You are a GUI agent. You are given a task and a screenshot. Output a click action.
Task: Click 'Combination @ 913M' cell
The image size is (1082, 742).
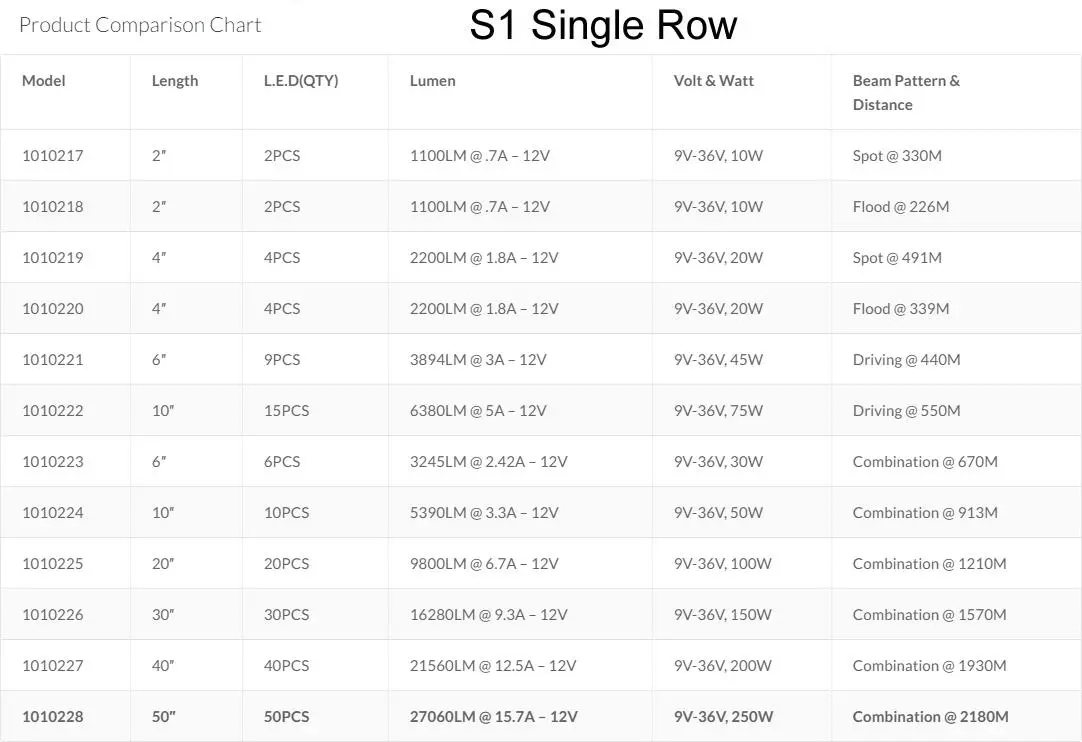[x=925, y=513]
